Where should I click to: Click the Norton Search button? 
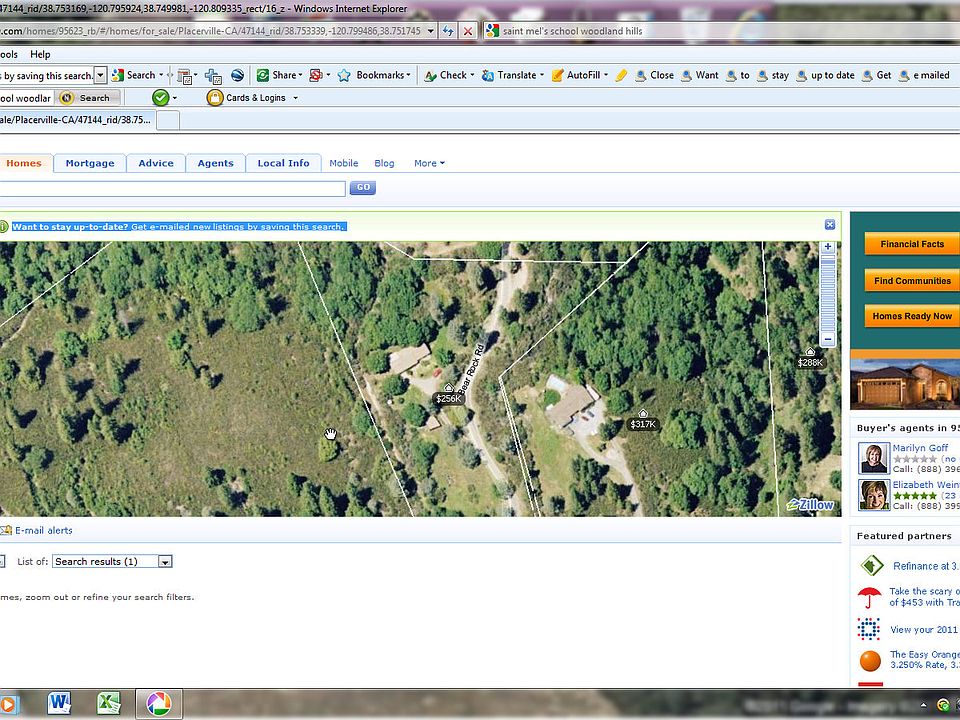(86, 98)
